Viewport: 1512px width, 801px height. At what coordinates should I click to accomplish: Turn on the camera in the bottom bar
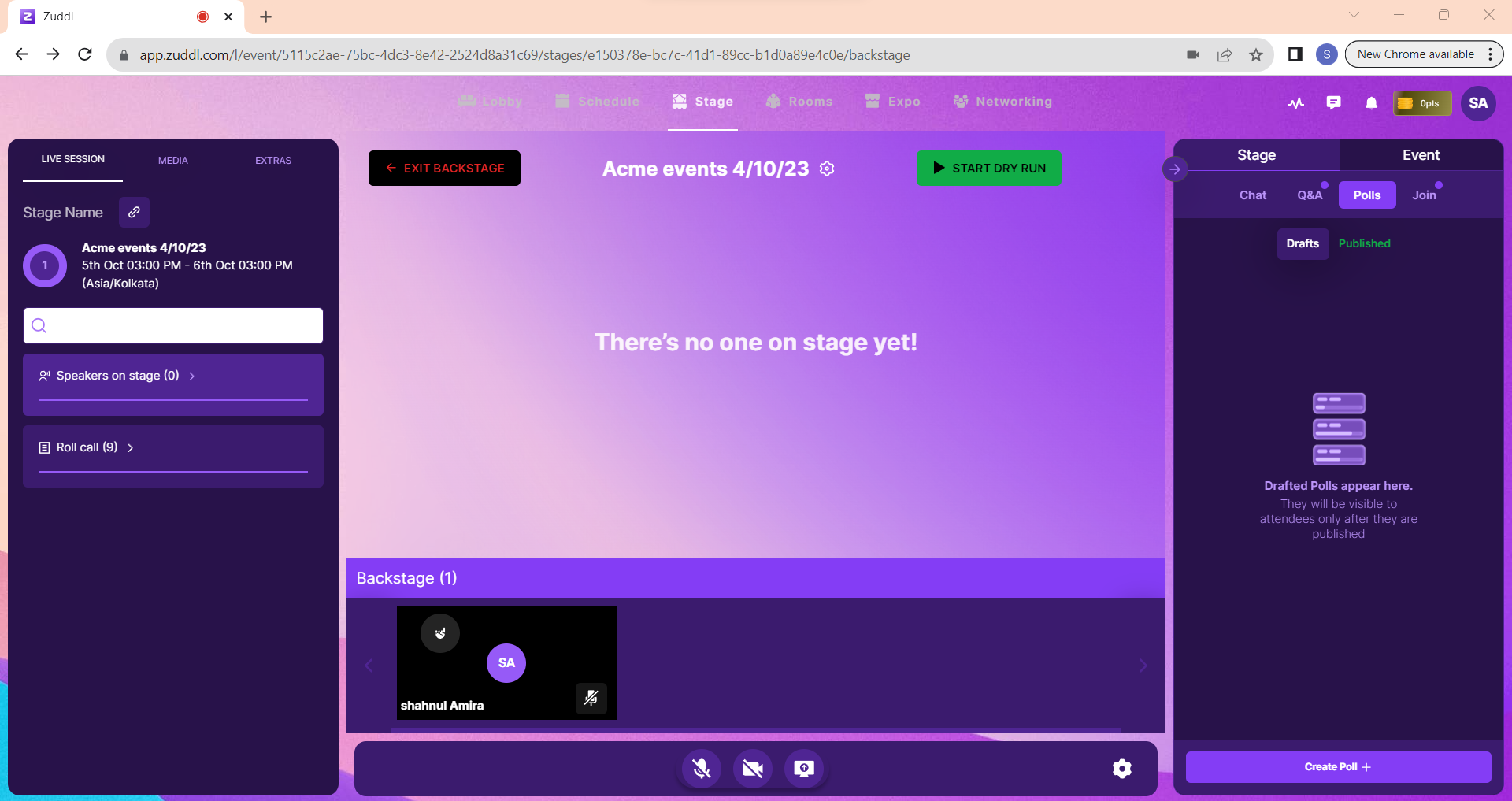(753, 769)
